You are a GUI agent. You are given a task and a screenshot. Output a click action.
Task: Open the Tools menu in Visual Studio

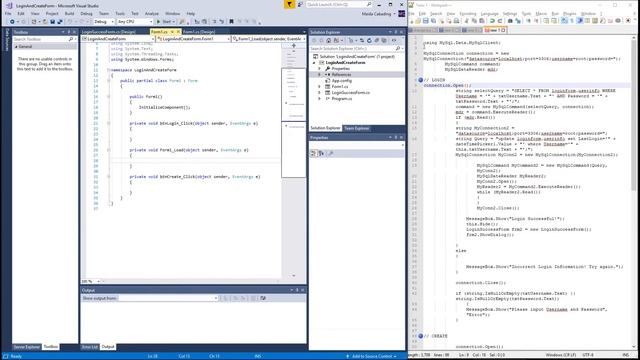pyautogui.click(x=120, y=13)
